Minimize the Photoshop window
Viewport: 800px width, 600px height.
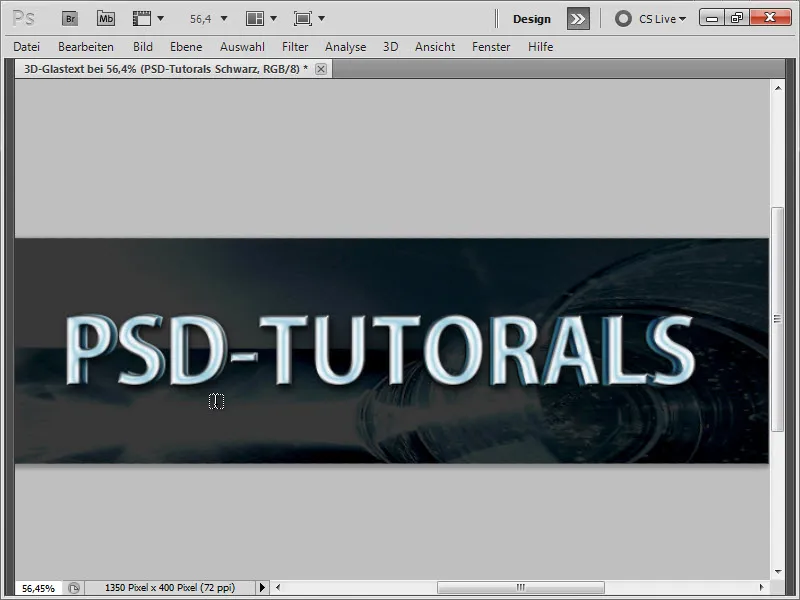point(712,18)
